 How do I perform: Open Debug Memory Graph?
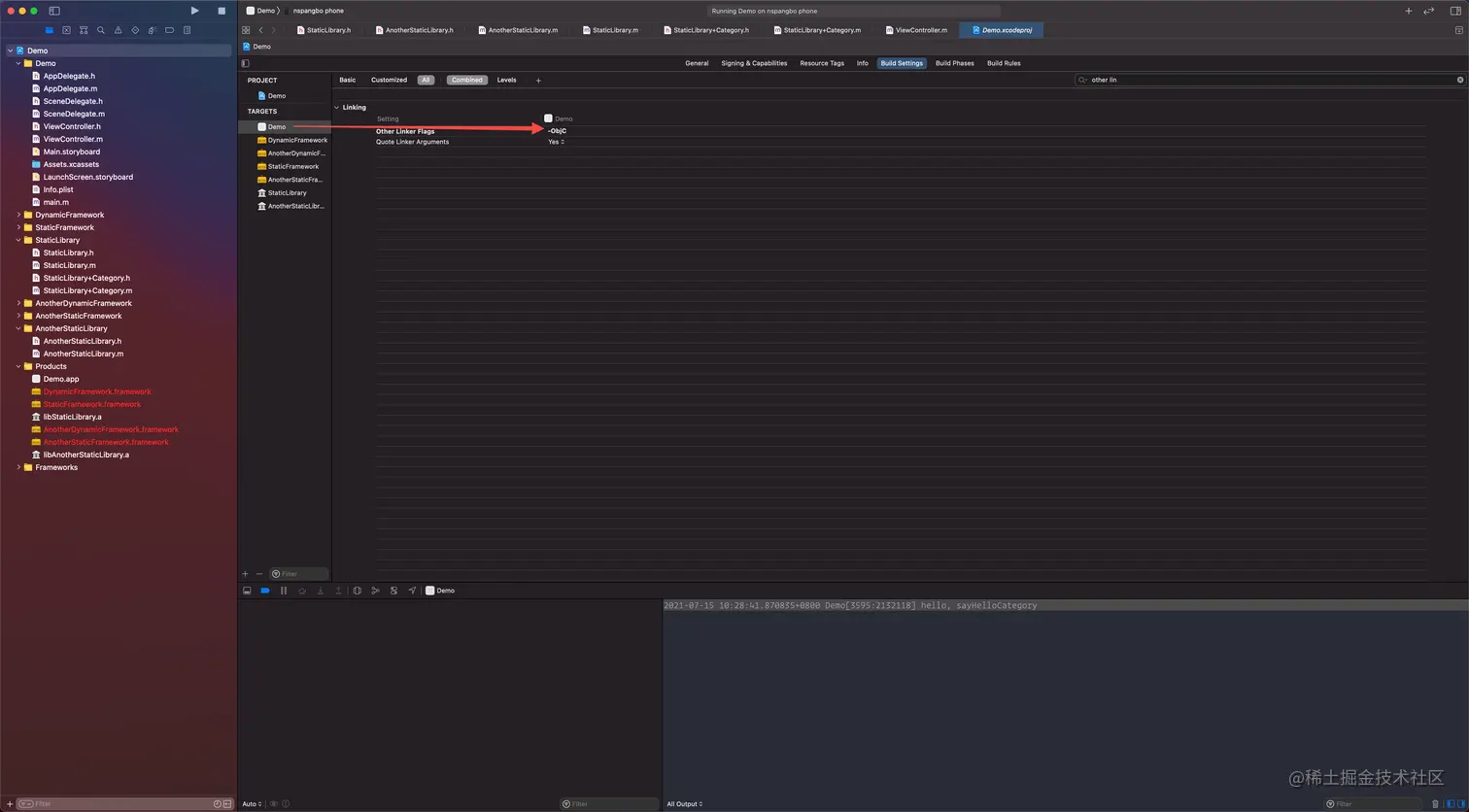point(375,591)
